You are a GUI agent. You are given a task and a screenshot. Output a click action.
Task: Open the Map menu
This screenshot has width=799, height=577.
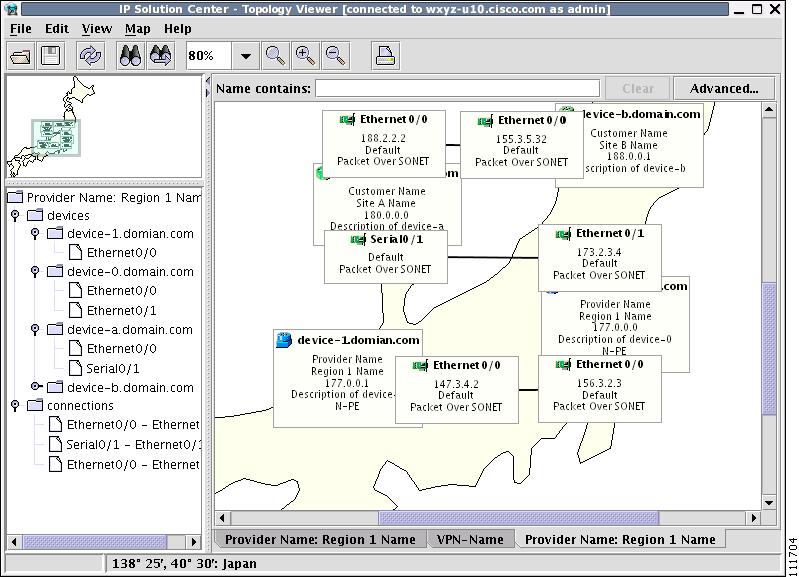(x=138, y=29)
